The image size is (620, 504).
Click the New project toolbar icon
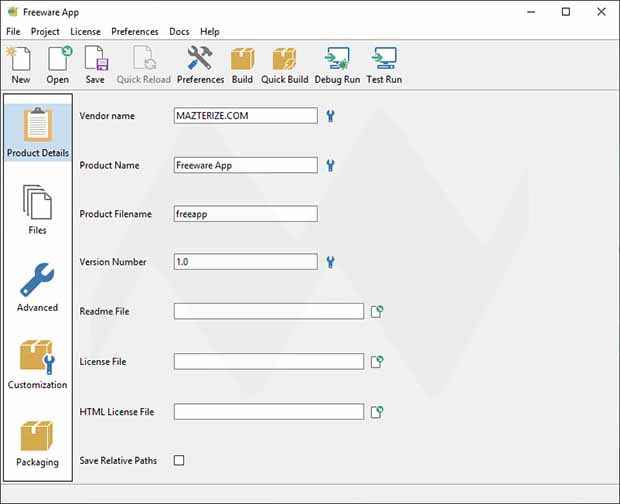(20, 64)
